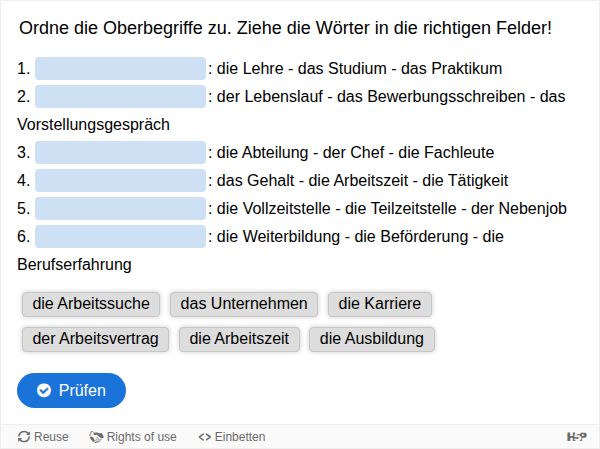Click the blank field before 'der Lebenslauf'
Screen dimensions: 600x449
coord(120,97)
